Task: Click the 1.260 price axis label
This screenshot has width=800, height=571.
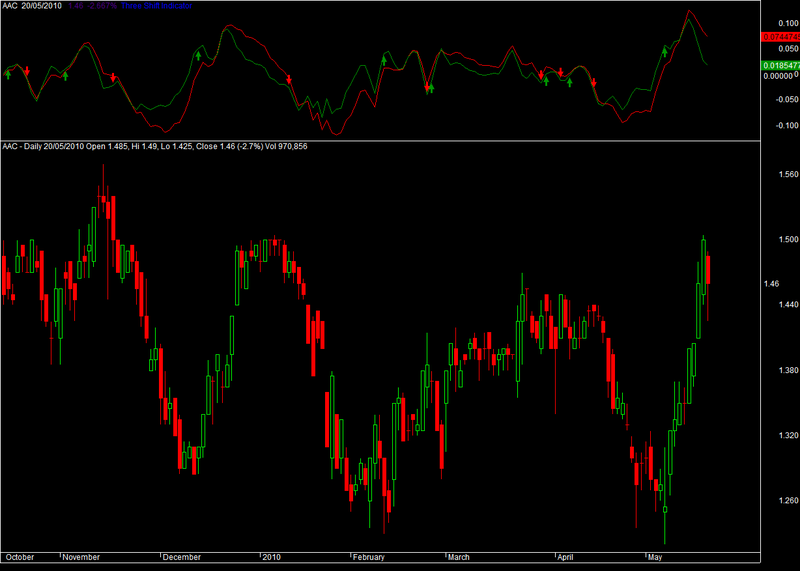Action: tap(788, 501)
